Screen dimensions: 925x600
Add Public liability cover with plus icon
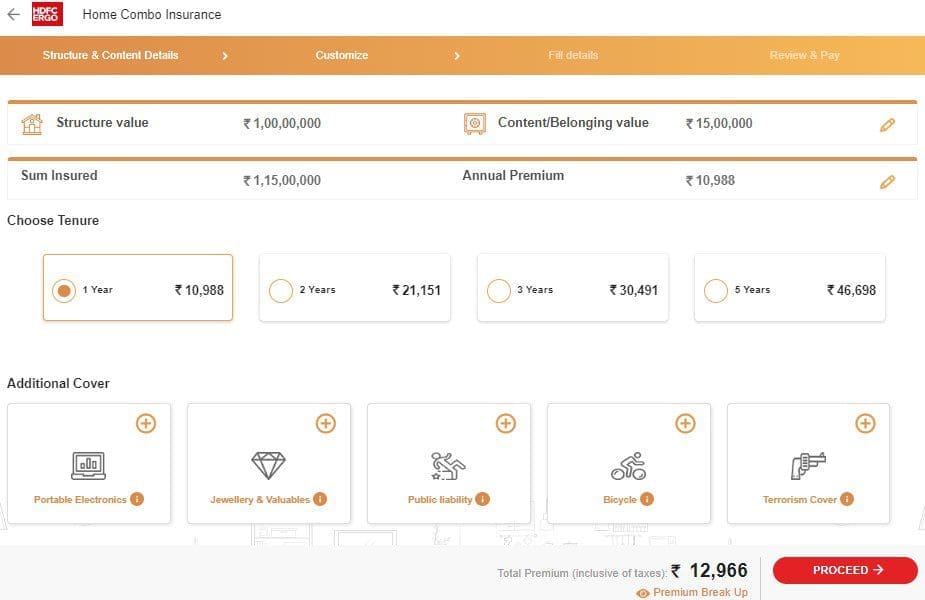pyautogui.click(x=506, y=423)
